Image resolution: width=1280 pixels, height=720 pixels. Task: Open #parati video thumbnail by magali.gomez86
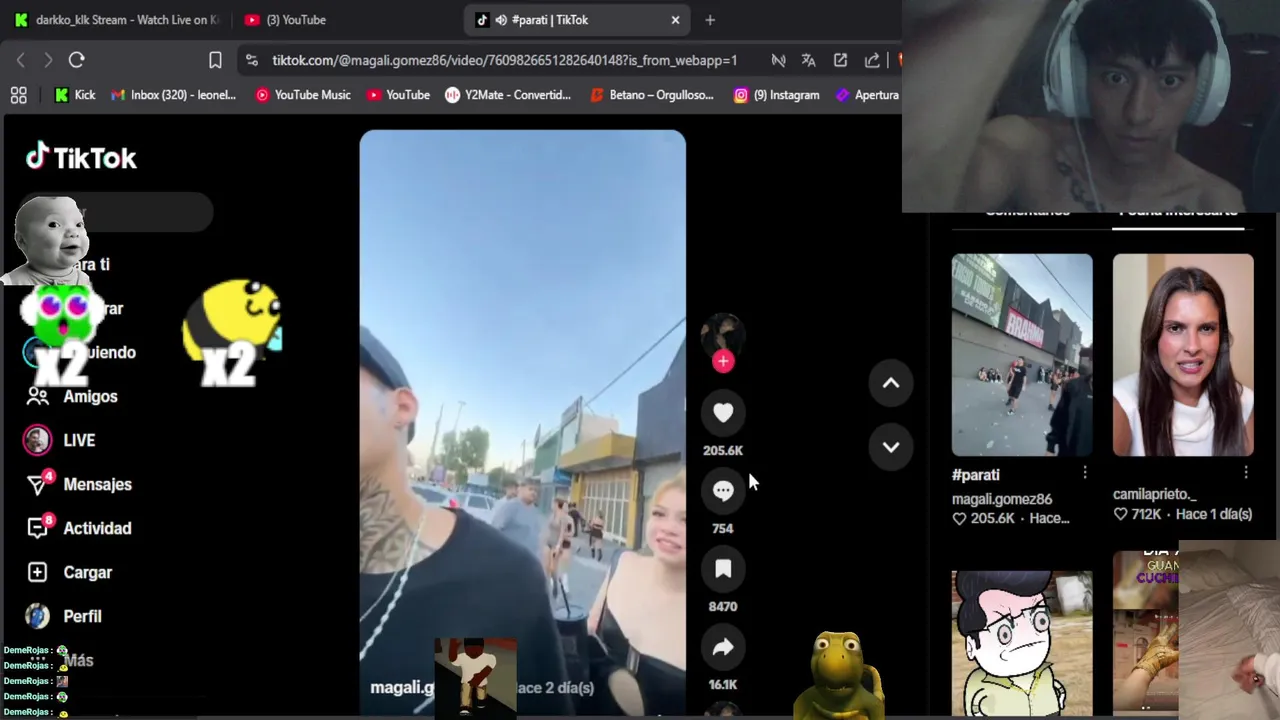pyautogui.click(x=1022, y=355)
